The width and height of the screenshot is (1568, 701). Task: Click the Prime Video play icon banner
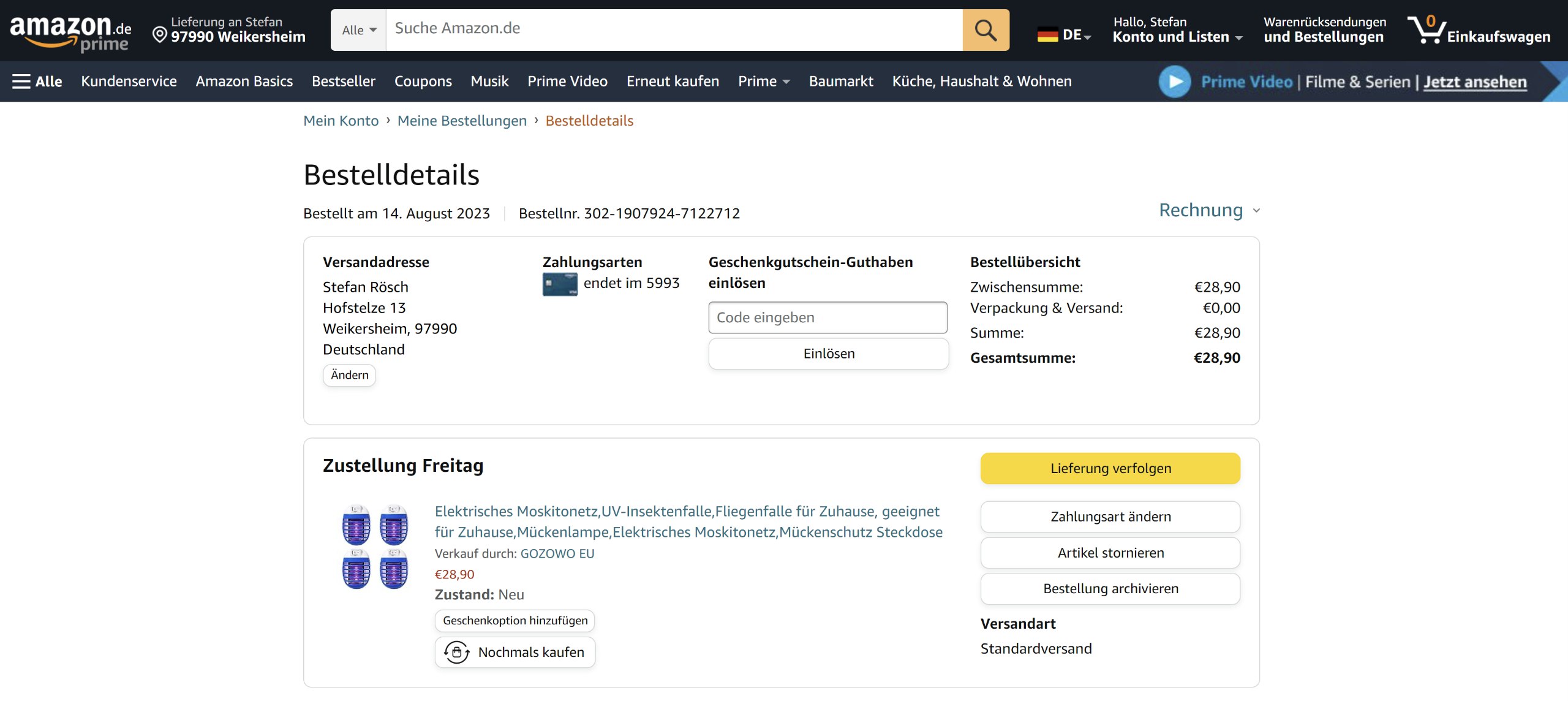(x=1174, y=81)
